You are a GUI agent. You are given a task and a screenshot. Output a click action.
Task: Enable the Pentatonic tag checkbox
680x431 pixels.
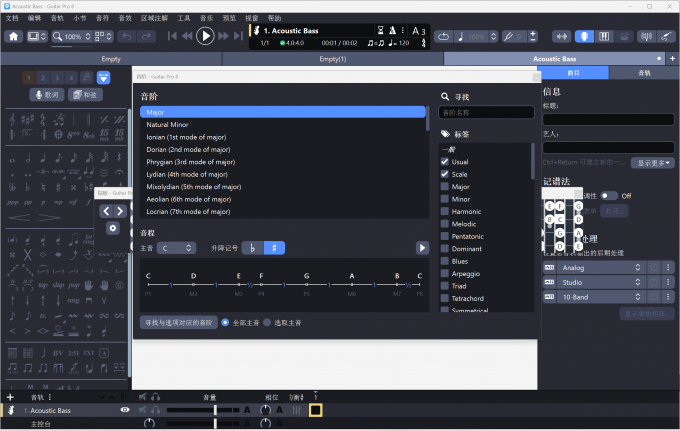tap(445, 236)
